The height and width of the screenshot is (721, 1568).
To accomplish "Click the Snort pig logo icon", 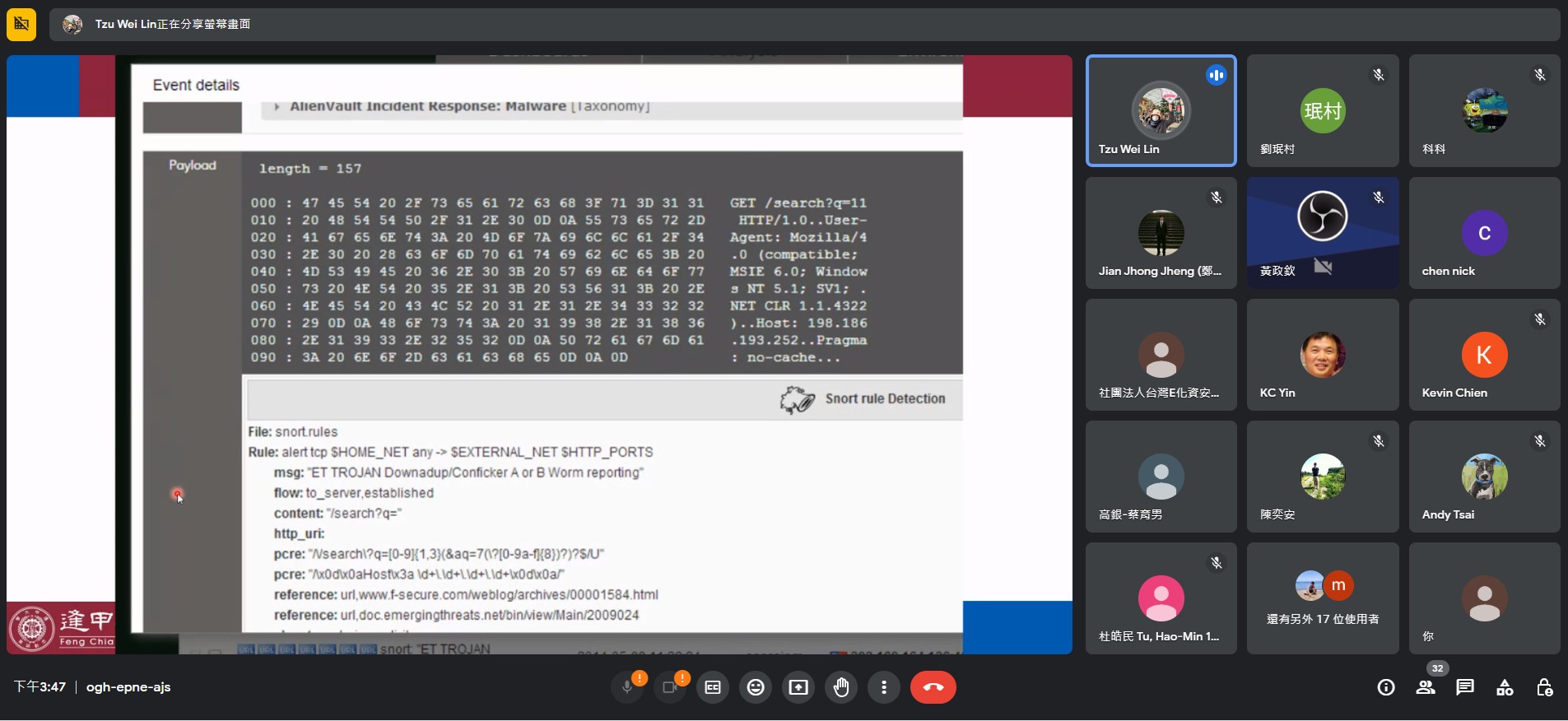I will point(797,399).
